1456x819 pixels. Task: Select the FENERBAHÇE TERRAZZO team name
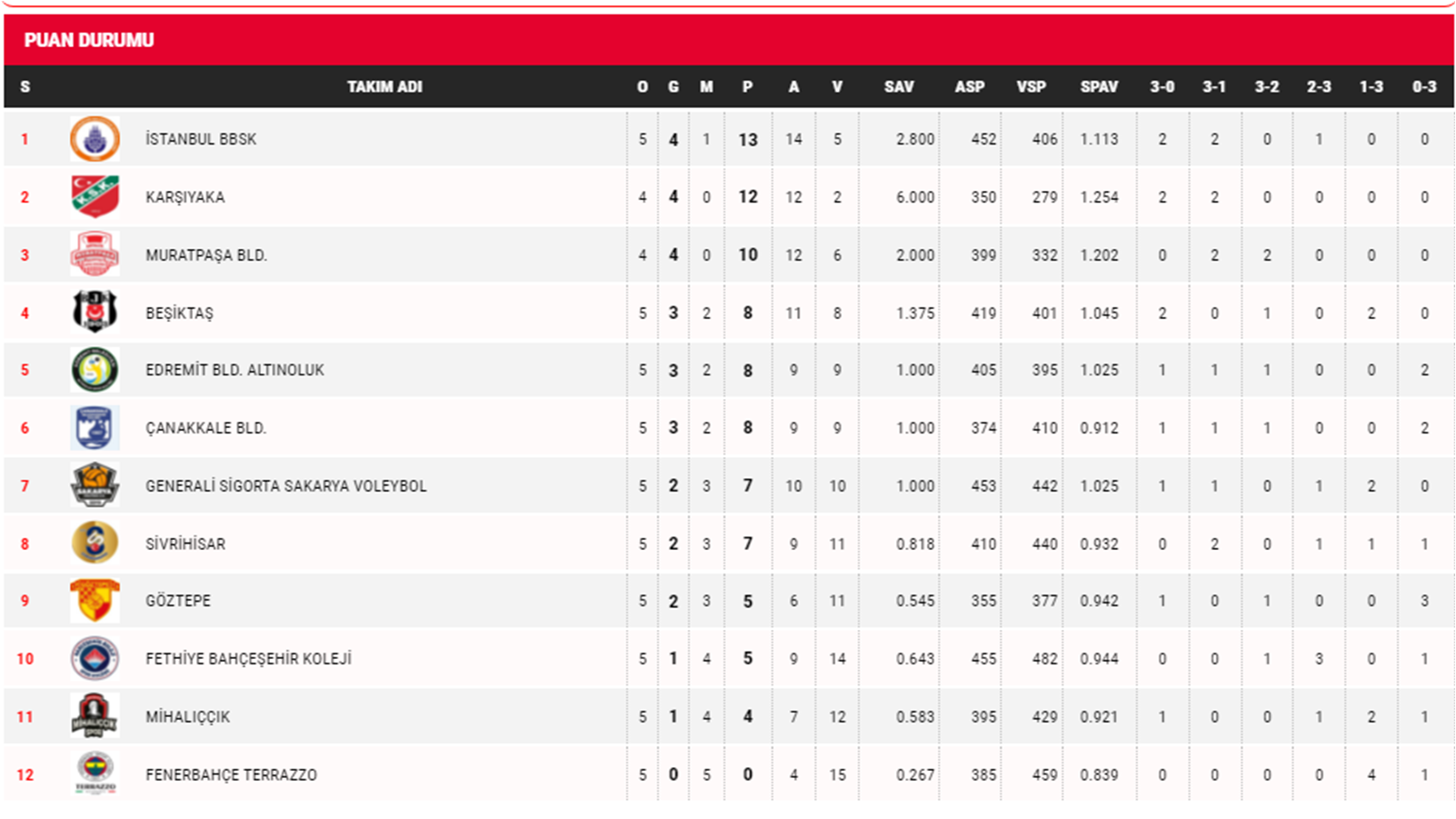click(x=231, y=775)
